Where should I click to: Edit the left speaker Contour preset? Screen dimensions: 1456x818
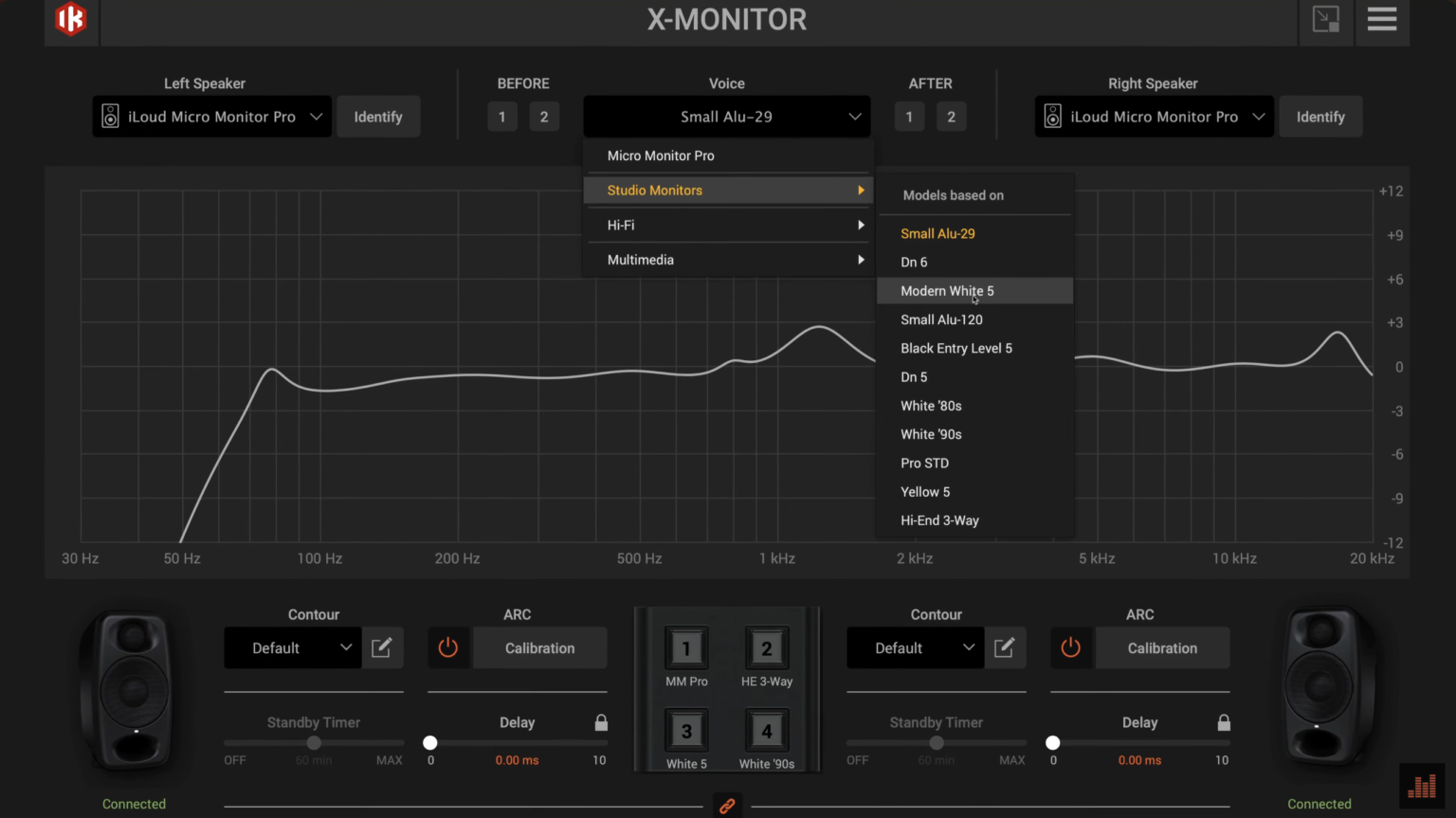tap(382, 647)
